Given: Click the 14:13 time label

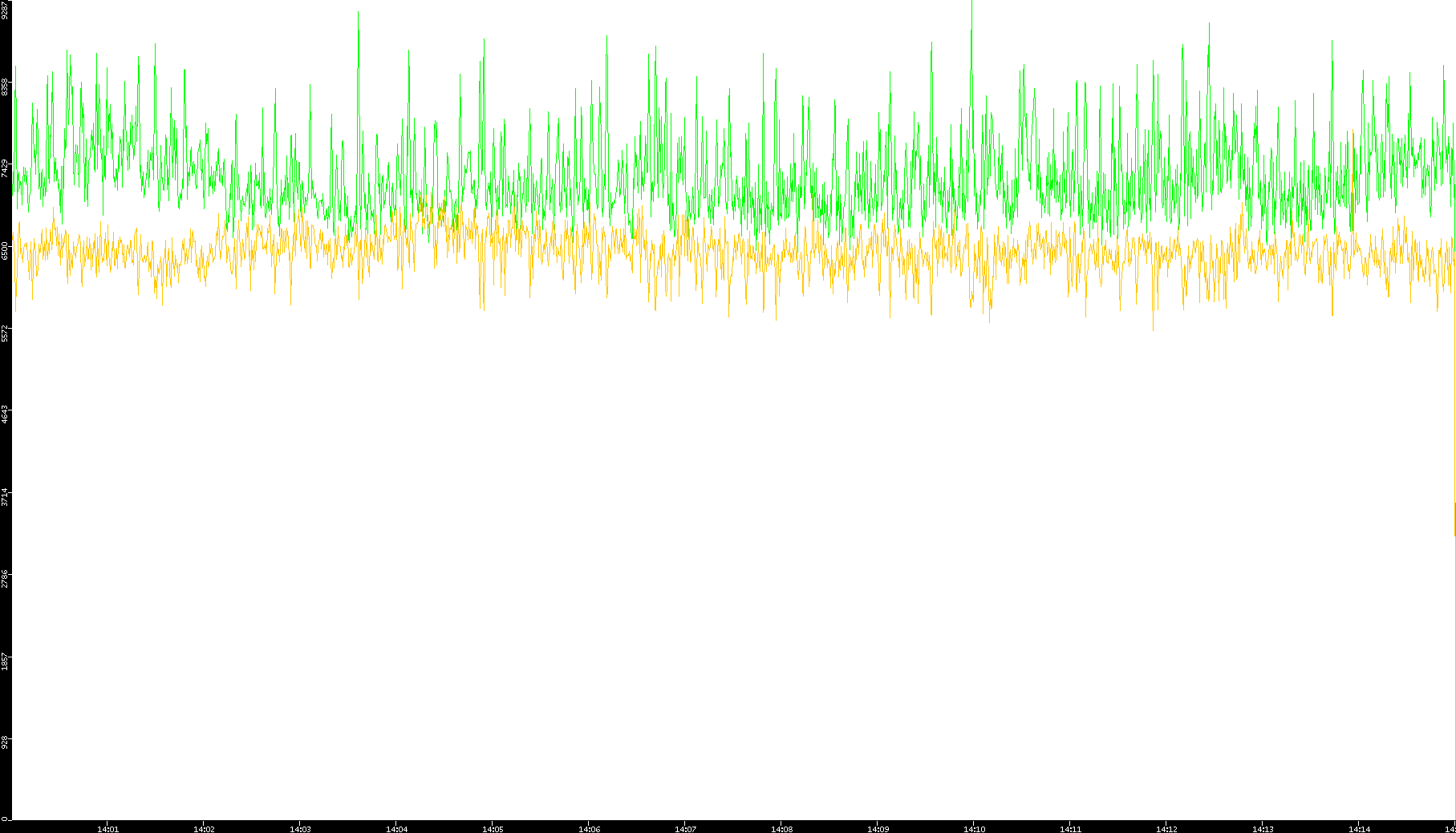Looking at the screenshot, I should coord(1263,829).
